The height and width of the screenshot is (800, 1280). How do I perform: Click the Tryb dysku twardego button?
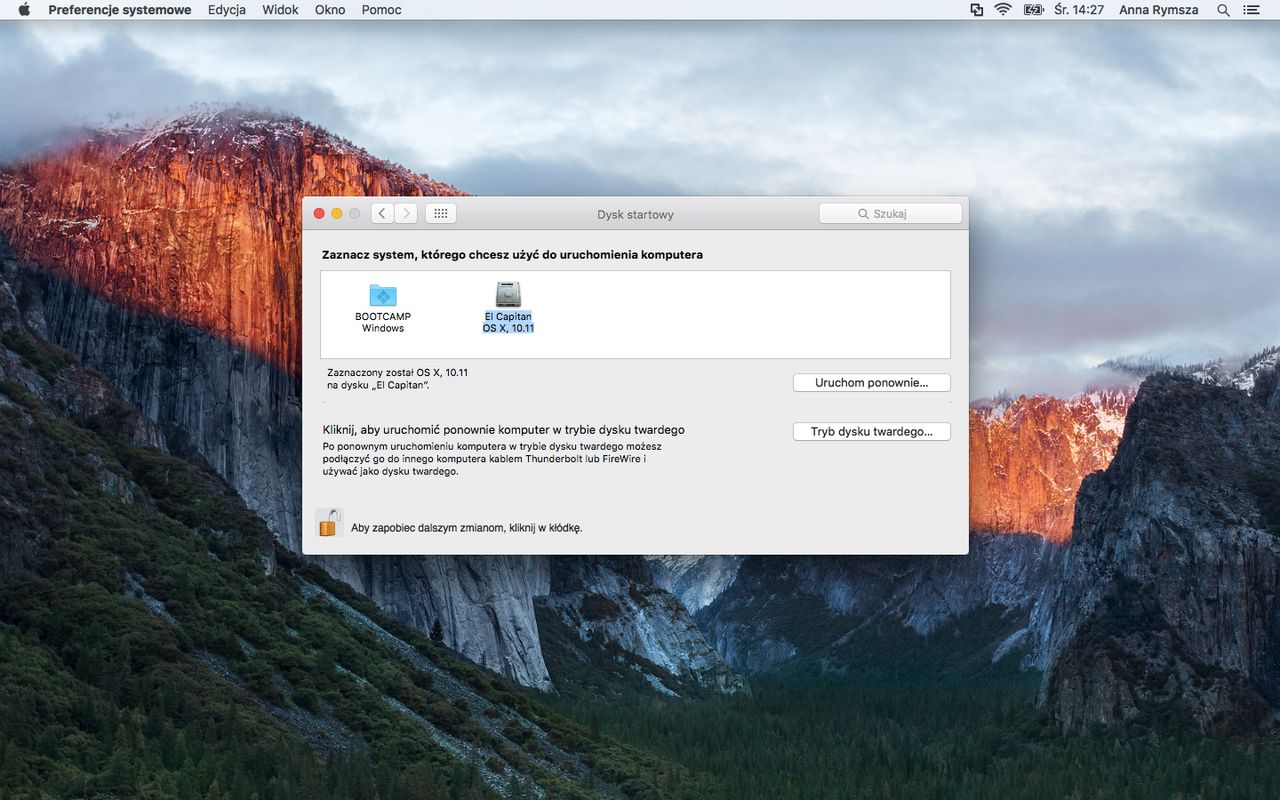pos(871,432)
